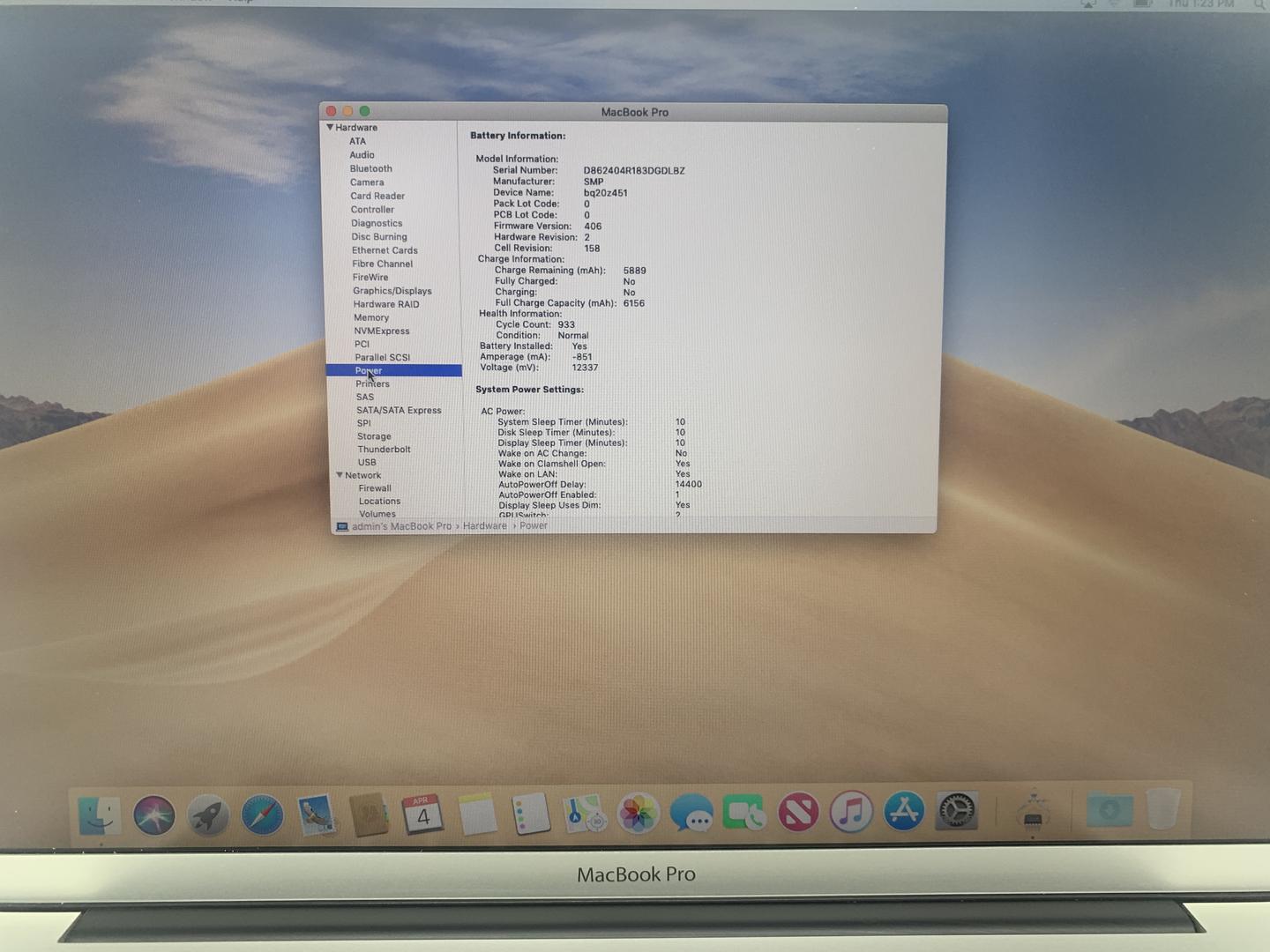Open Mail stamp icon in Dock

click(317, 814)
